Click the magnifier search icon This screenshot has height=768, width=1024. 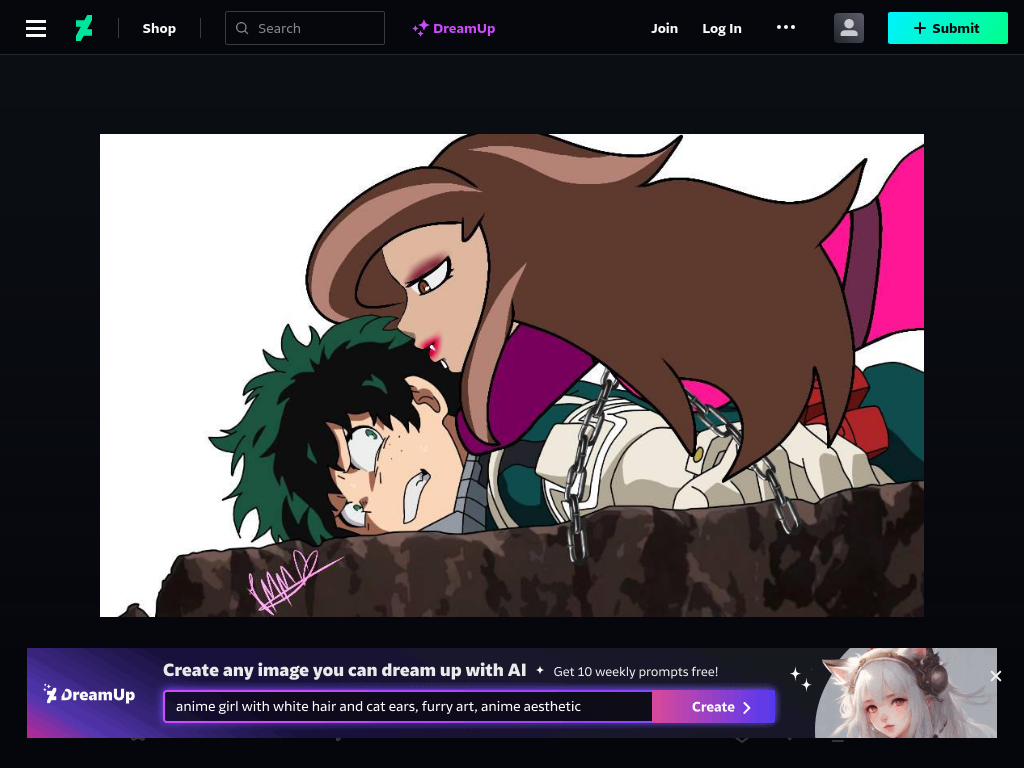242,28
